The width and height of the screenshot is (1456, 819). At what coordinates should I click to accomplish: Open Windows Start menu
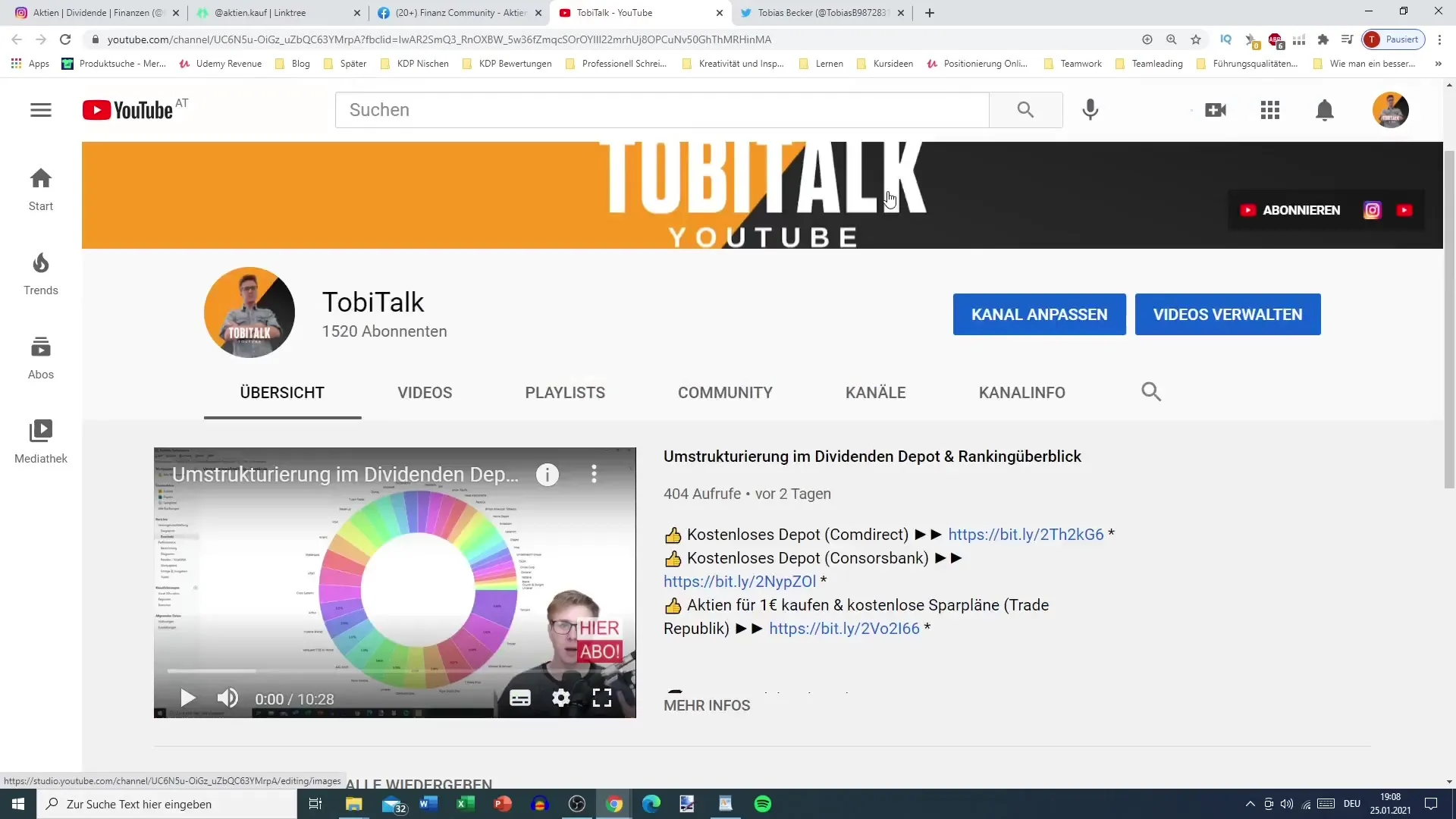click(x=18, y=804)
